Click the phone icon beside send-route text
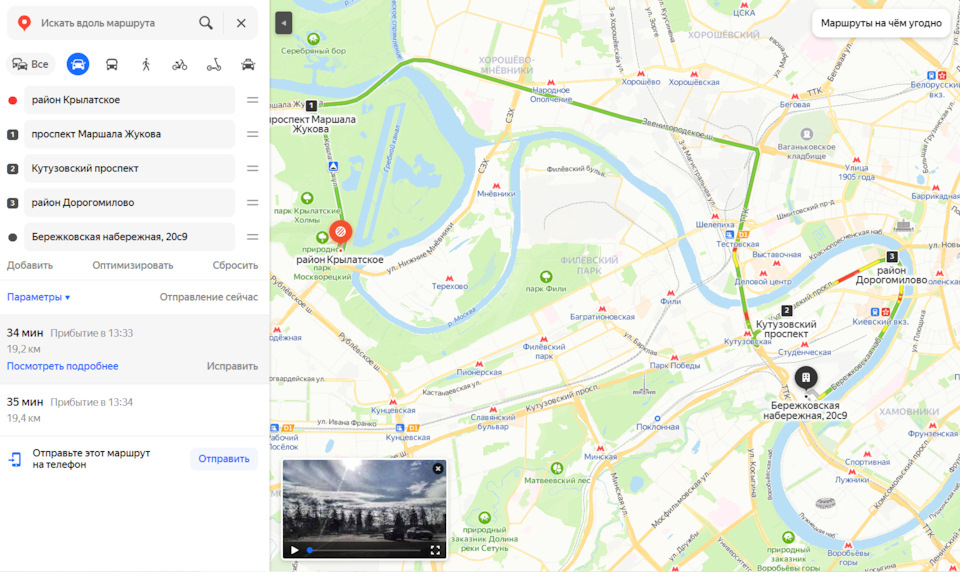Image resolution: width=960 pixels, height=572 pixels. click(x=15, y=459)
